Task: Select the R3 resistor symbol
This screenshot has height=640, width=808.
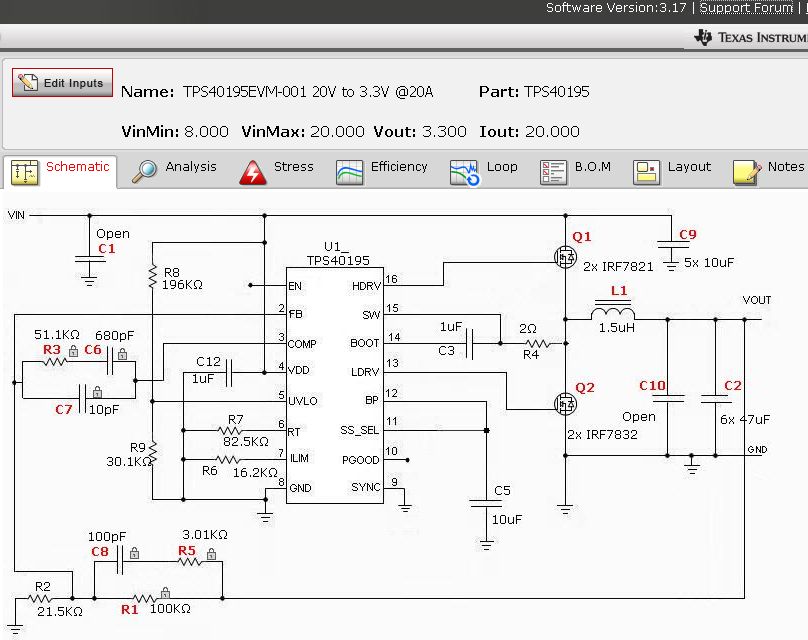Action: tap(55, 362)
